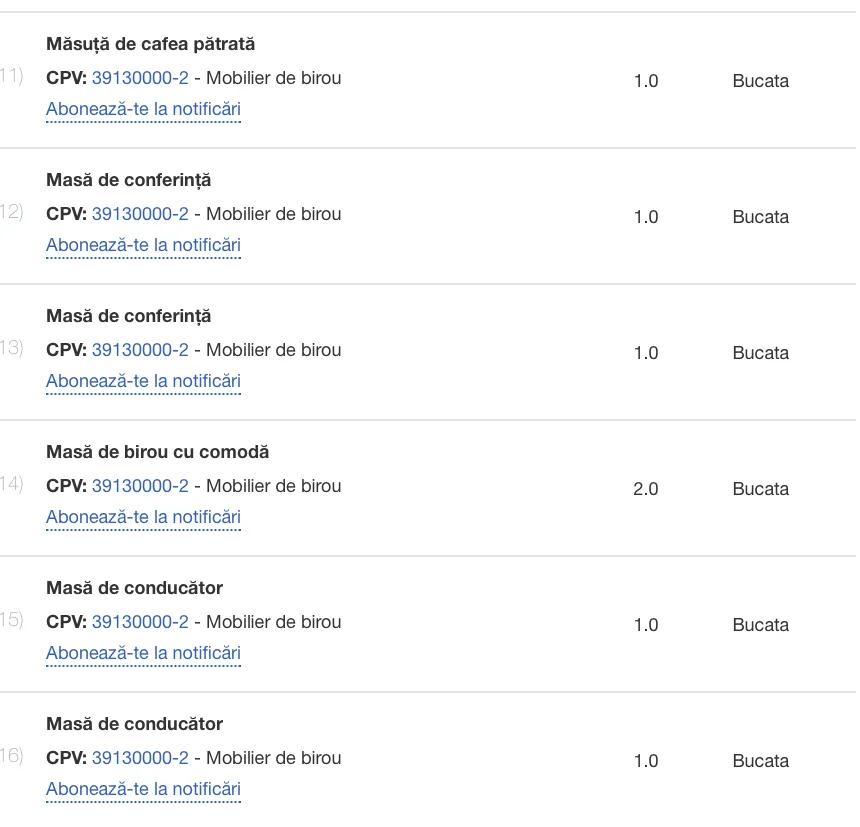The width and height of the screenshot is (860, 827).
Task: Select the Masă de birou cu comodă title
Action: [157, 452]
